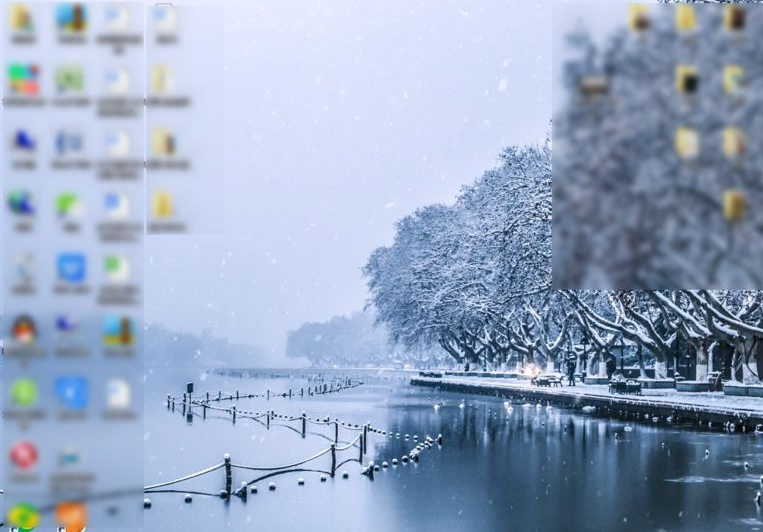Open the wide dark brown icon in blurred right panel
Image resolution: width=763 pixels, height=532 pixels.
coord(594,86)
